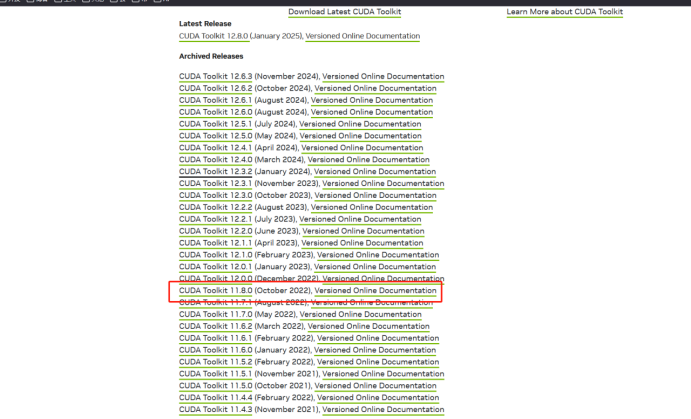View Versioned Online Documentation for 11.5.2
Viewport: 691px width, 419px height.
point(378,362)
